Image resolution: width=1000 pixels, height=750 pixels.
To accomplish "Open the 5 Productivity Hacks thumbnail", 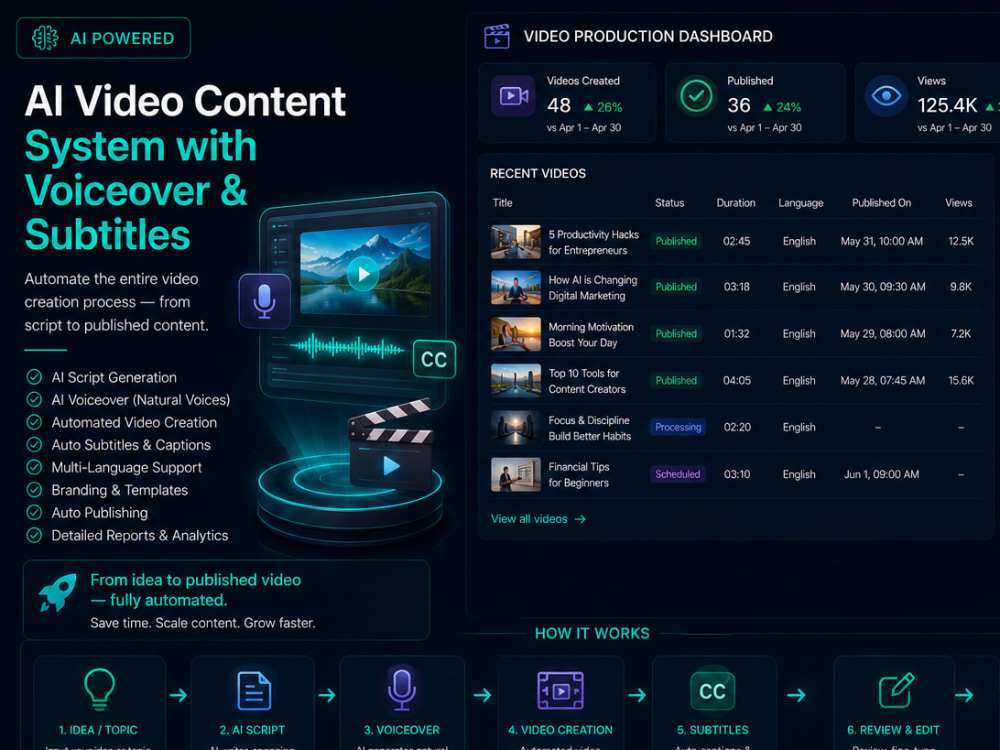I will pos(516,242).
